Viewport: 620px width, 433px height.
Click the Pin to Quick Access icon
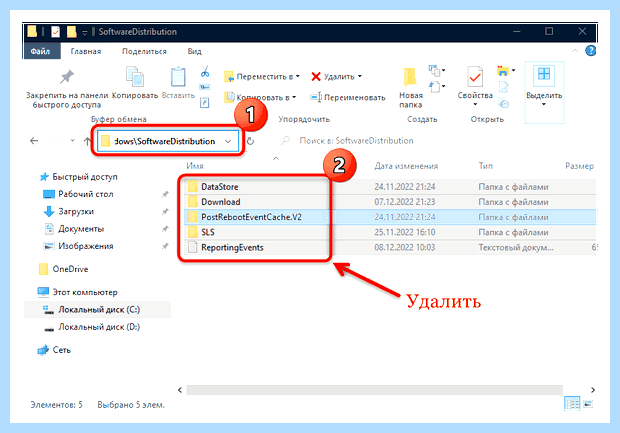66,77
